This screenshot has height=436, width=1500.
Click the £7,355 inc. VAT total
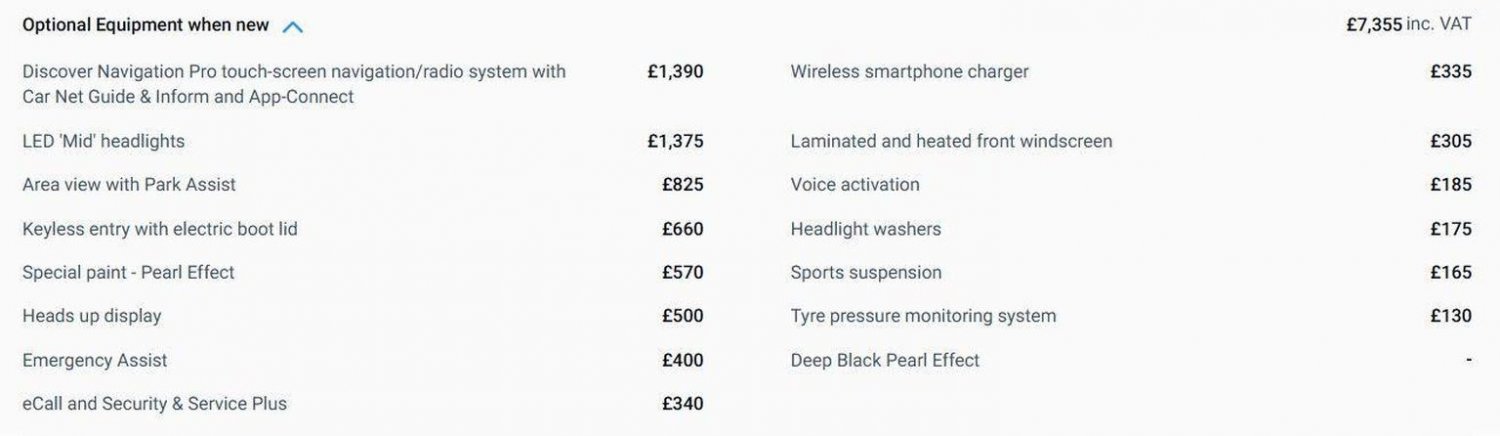pos(1409,25)
